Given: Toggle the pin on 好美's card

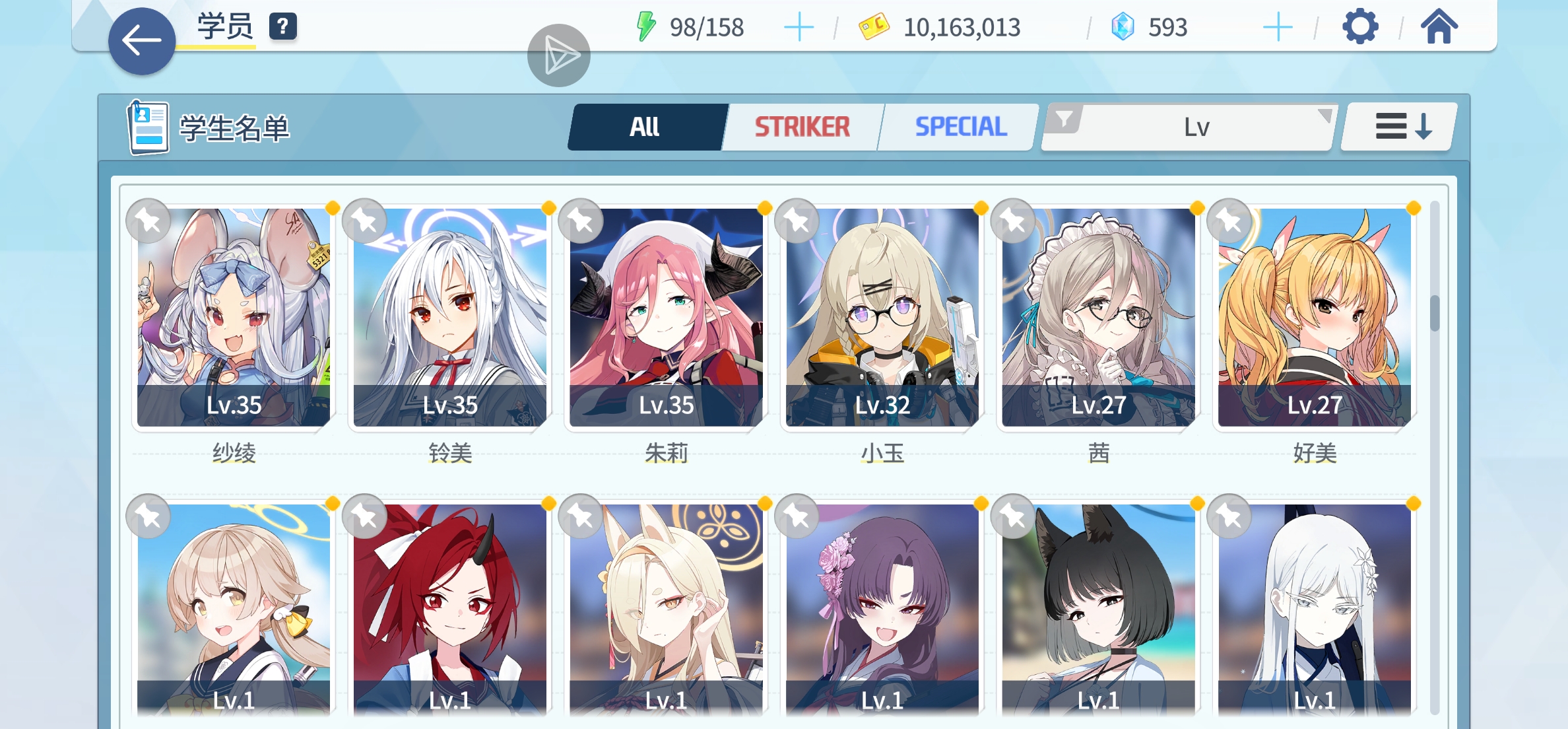Looking at the screenshot, I should [1229, 221].
